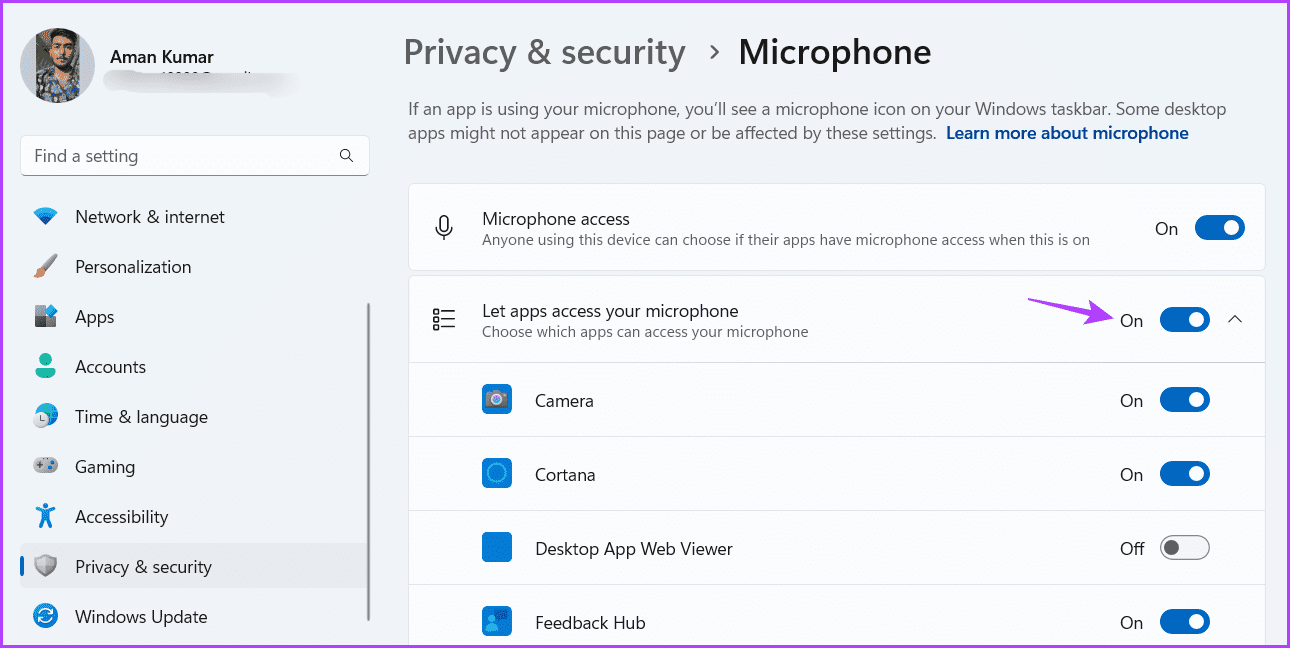The width and height of the screenshot is (1290, 648).
Task: Click the Accessibility figure icon
Action: click(x=45, y=516)
